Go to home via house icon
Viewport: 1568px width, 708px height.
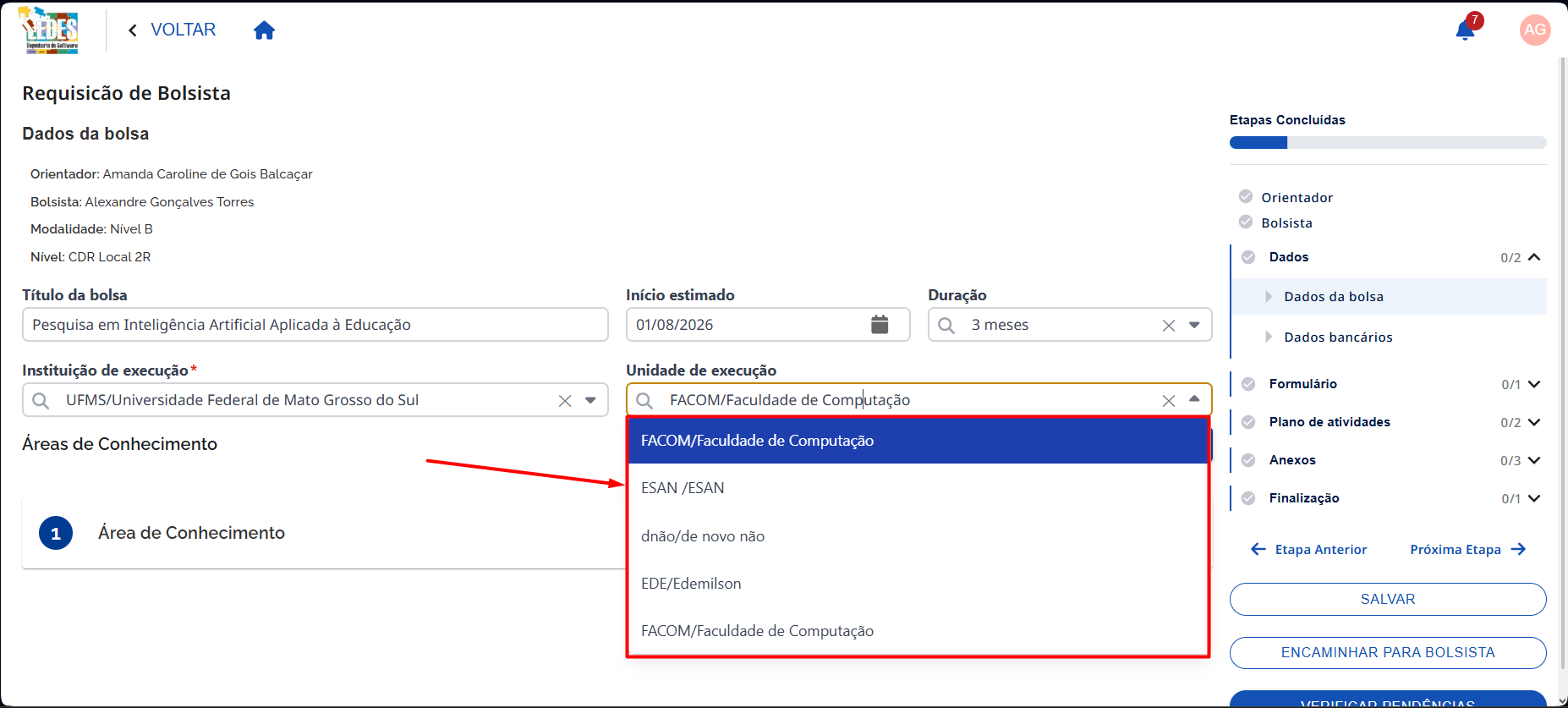click(264, 30)
